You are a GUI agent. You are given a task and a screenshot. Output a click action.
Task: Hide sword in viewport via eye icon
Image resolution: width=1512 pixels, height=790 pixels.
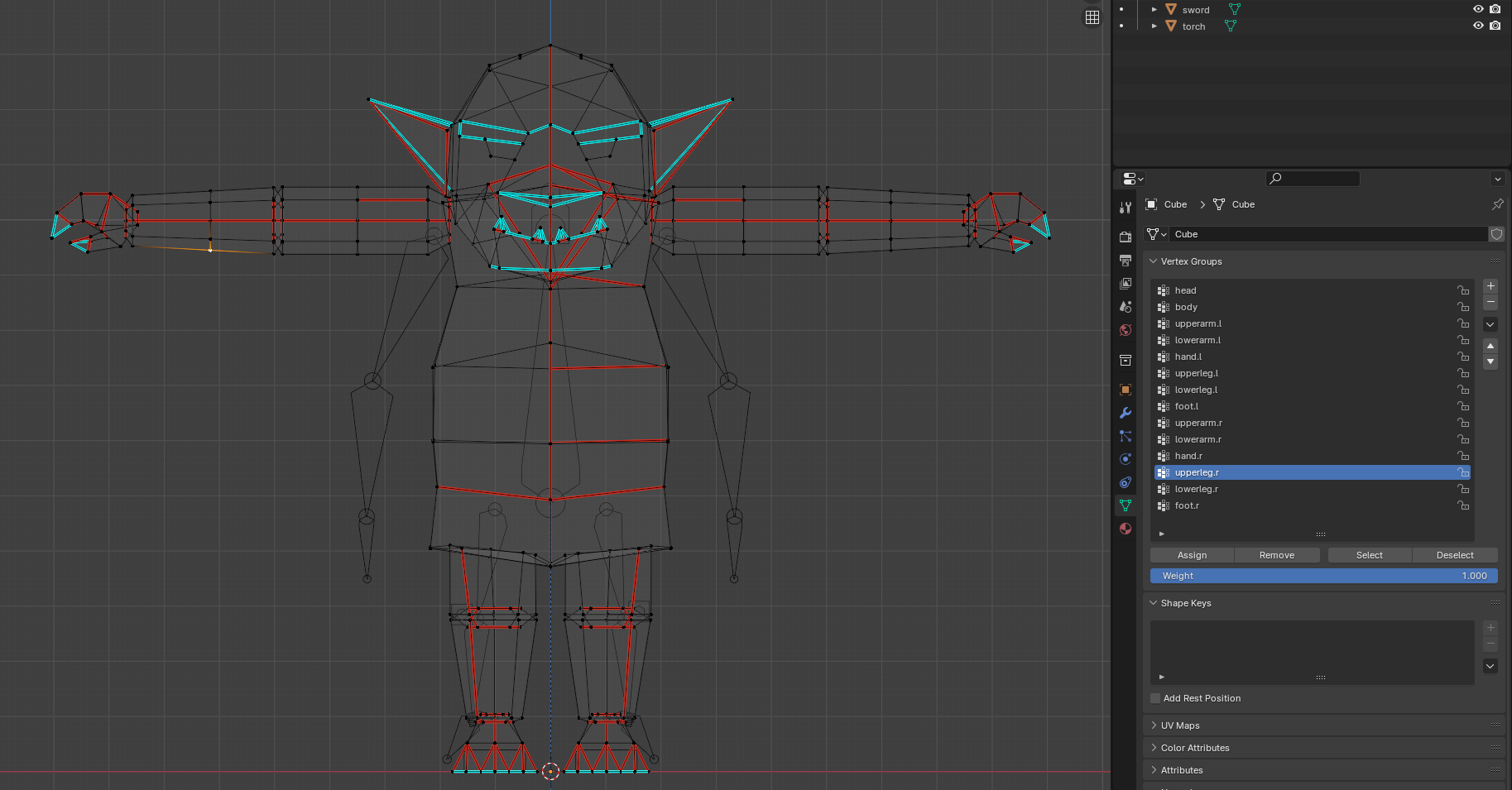1478,9
